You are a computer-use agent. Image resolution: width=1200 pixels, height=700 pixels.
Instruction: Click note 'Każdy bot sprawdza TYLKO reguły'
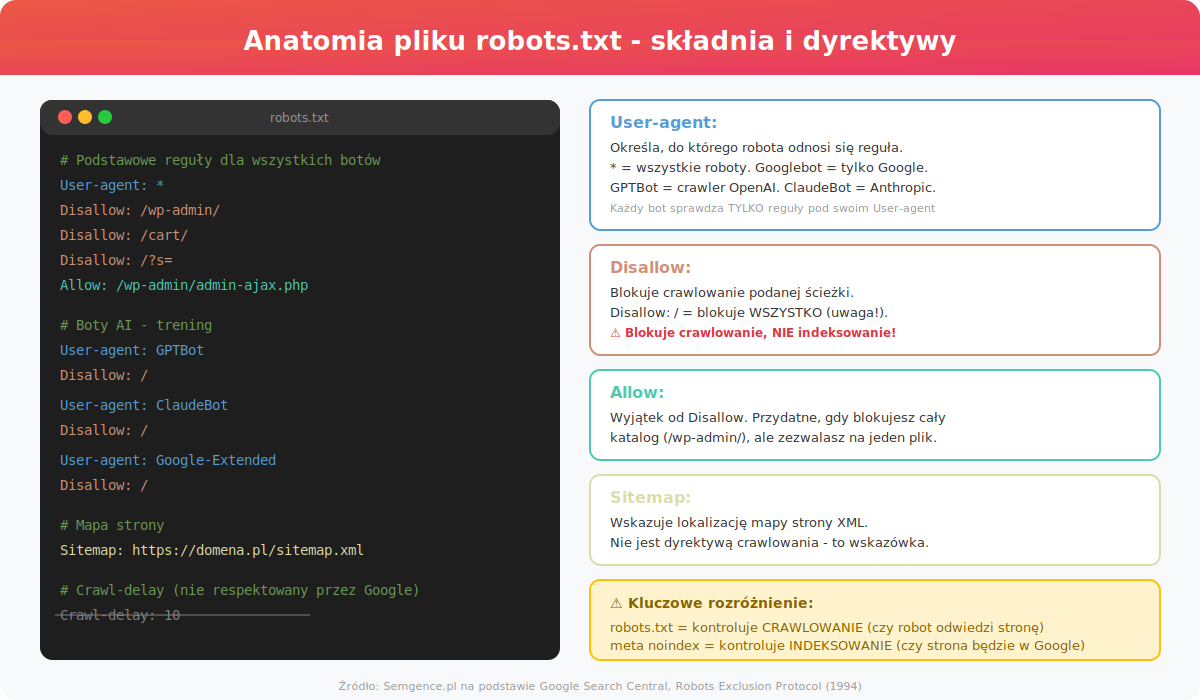click(x=772, y=208)
